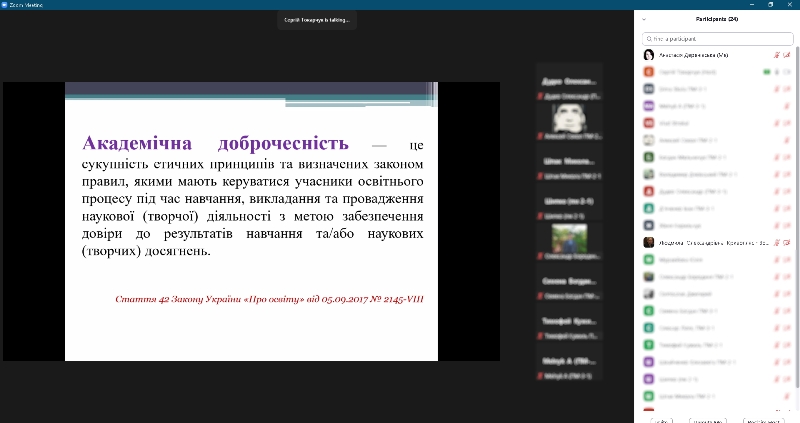The height and width of the screenshot is (423, 800).
Task: Click the Zoom Meeting title bar icon
Action: [x=4, y=5]
